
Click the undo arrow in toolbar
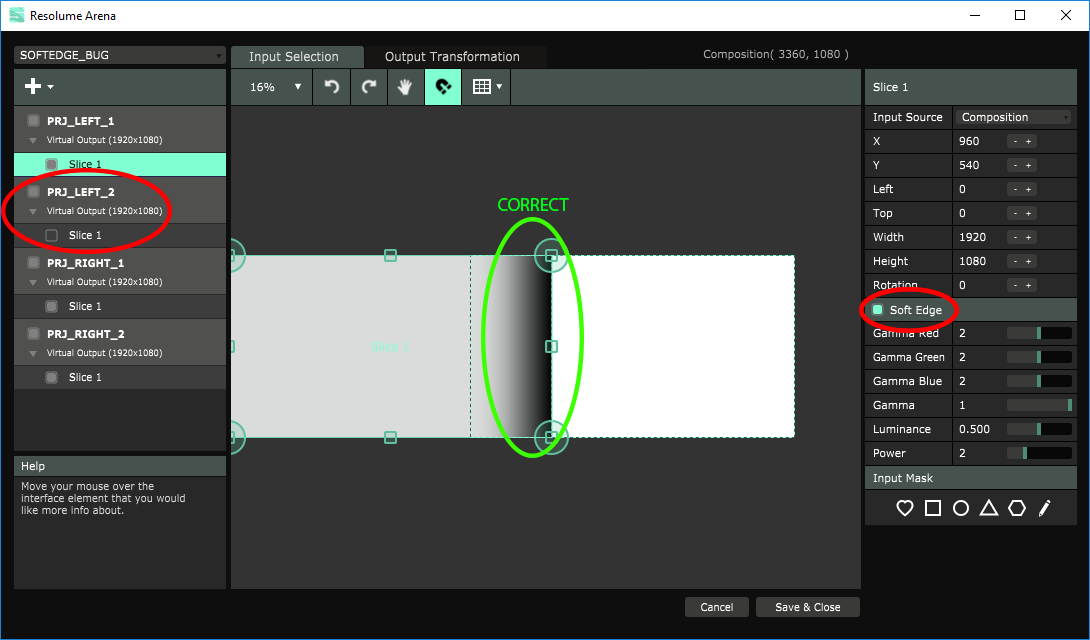pyautogui.click(x=332, y=87)
